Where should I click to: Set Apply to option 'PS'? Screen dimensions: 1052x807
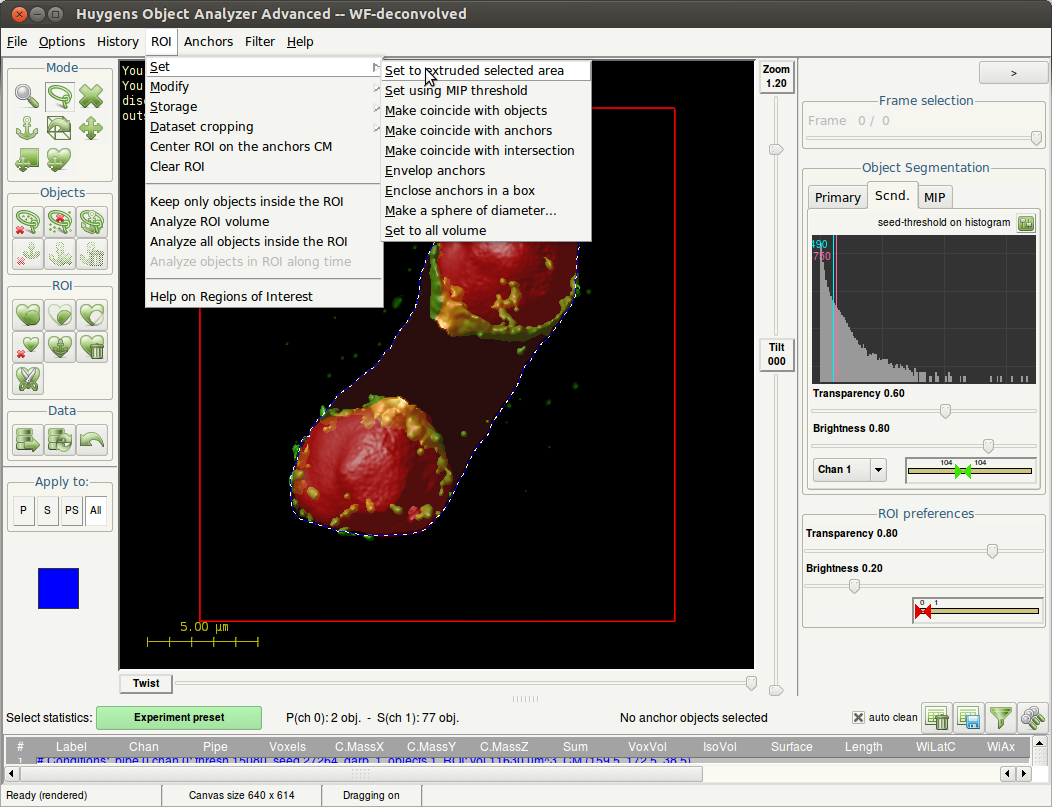pos(72,510)
